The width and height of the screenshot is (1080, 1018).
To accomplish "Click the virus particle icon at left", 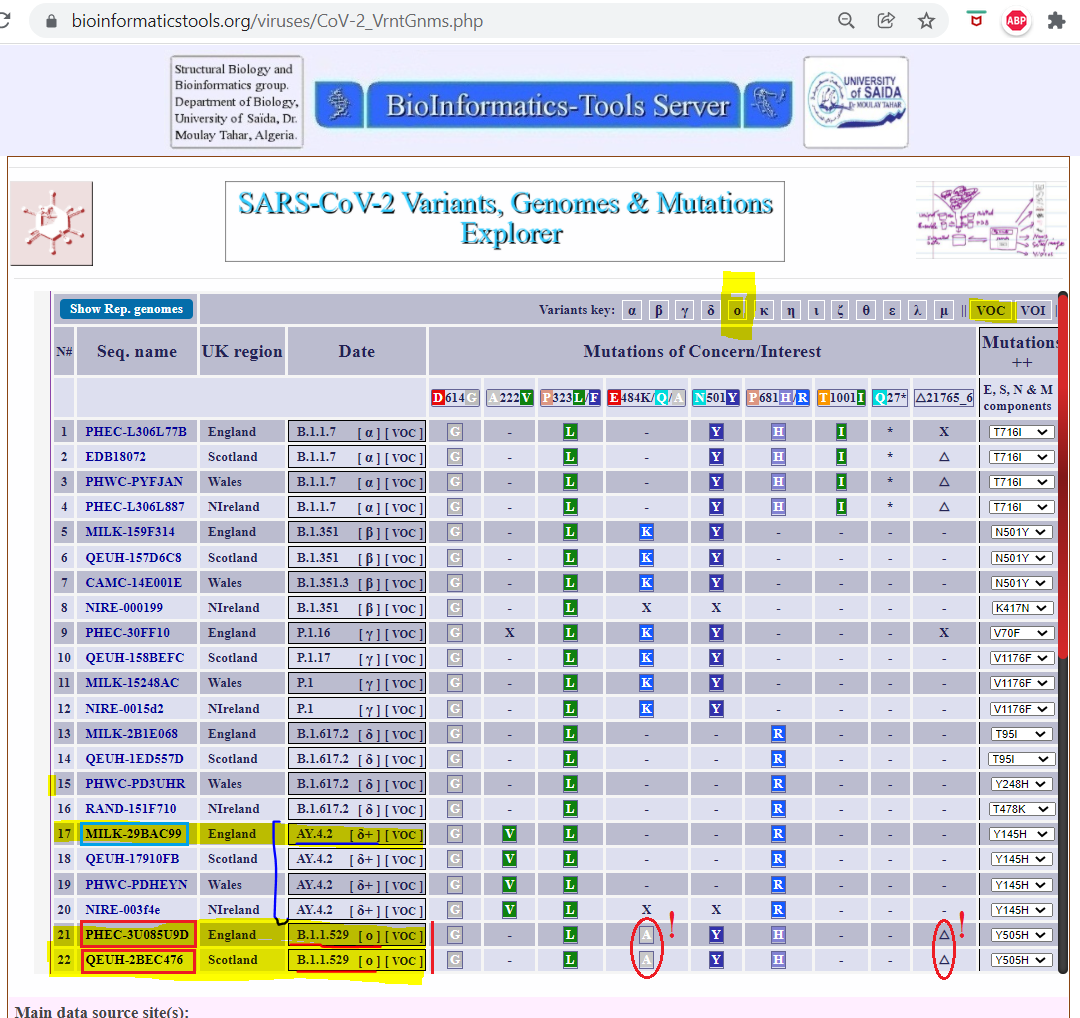I will [51, 222].
